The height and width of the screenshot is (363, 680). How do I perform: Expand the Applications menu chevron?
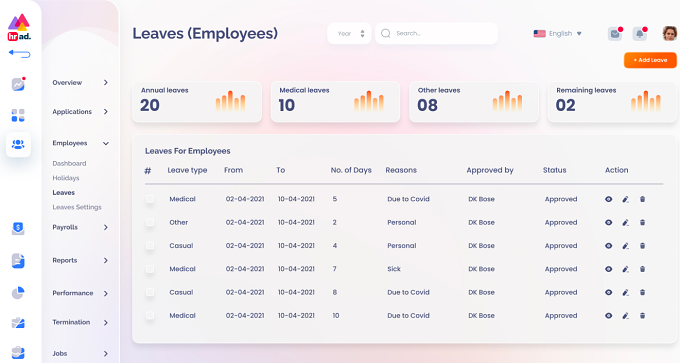[x=105, y=111]
